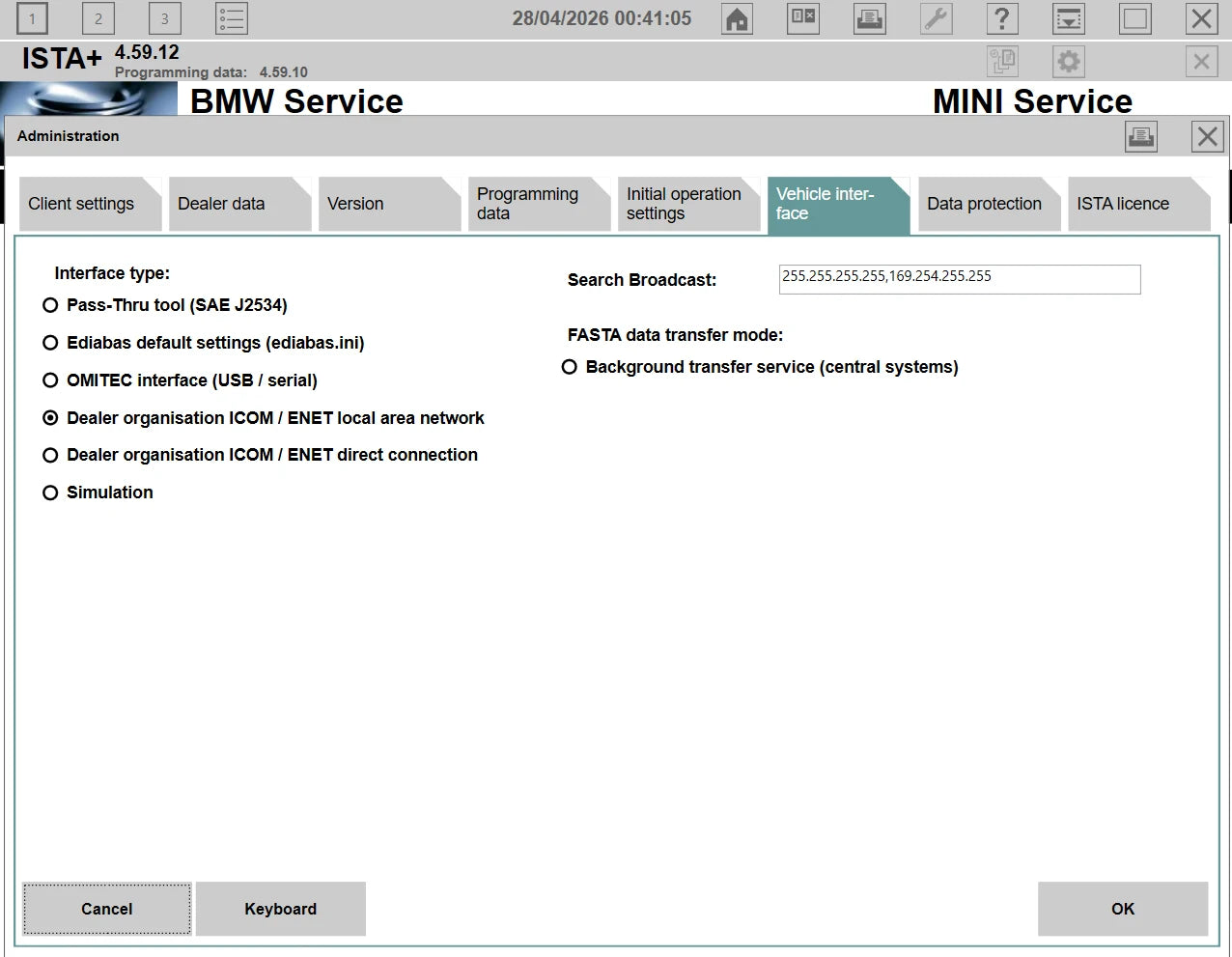
Task: Click the print icon in top toolbar
Action: click(870, 18)
